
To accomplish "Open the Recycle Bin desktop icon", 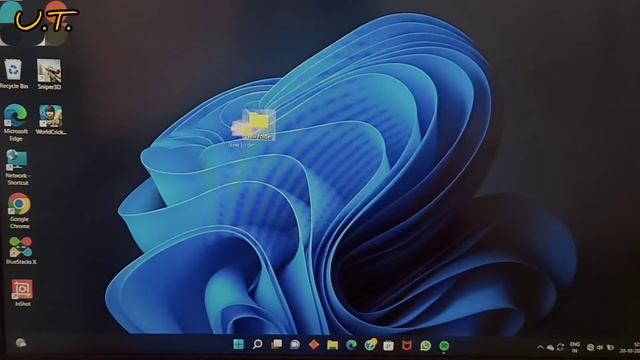I will 13,73.
